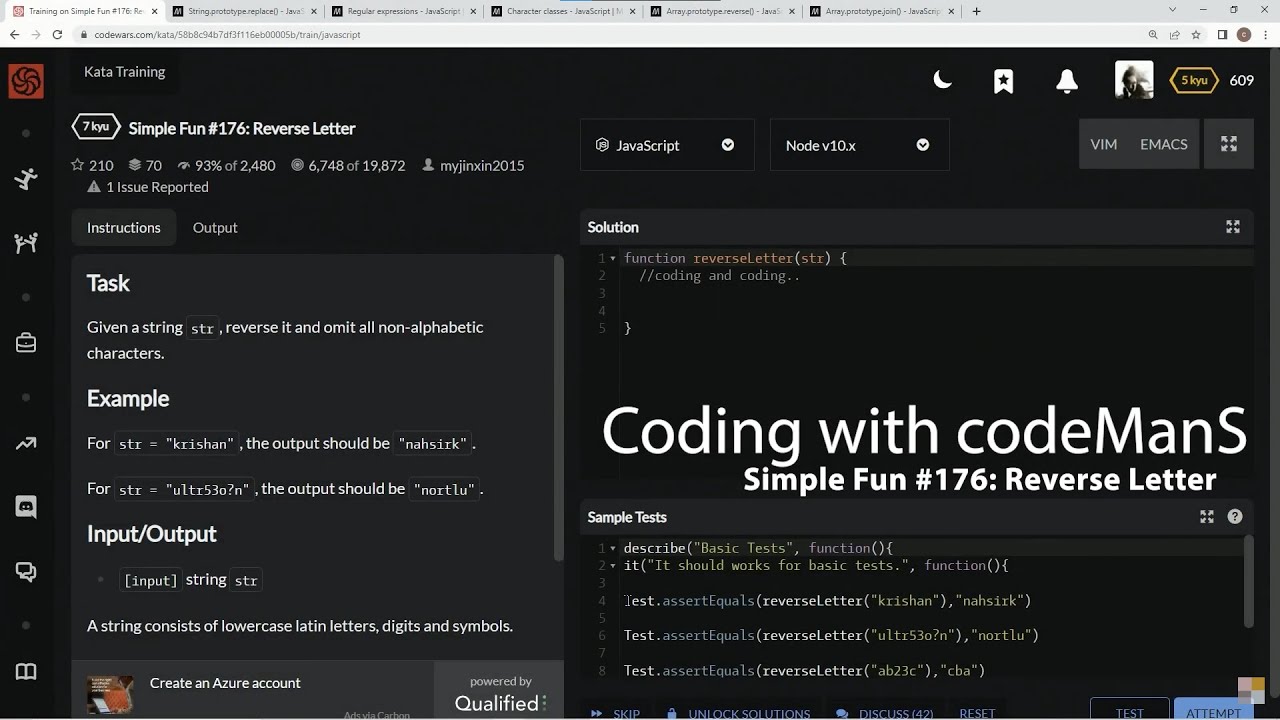Reload the current page
The height and width of the screenshot is (720, 1280).
57,34
